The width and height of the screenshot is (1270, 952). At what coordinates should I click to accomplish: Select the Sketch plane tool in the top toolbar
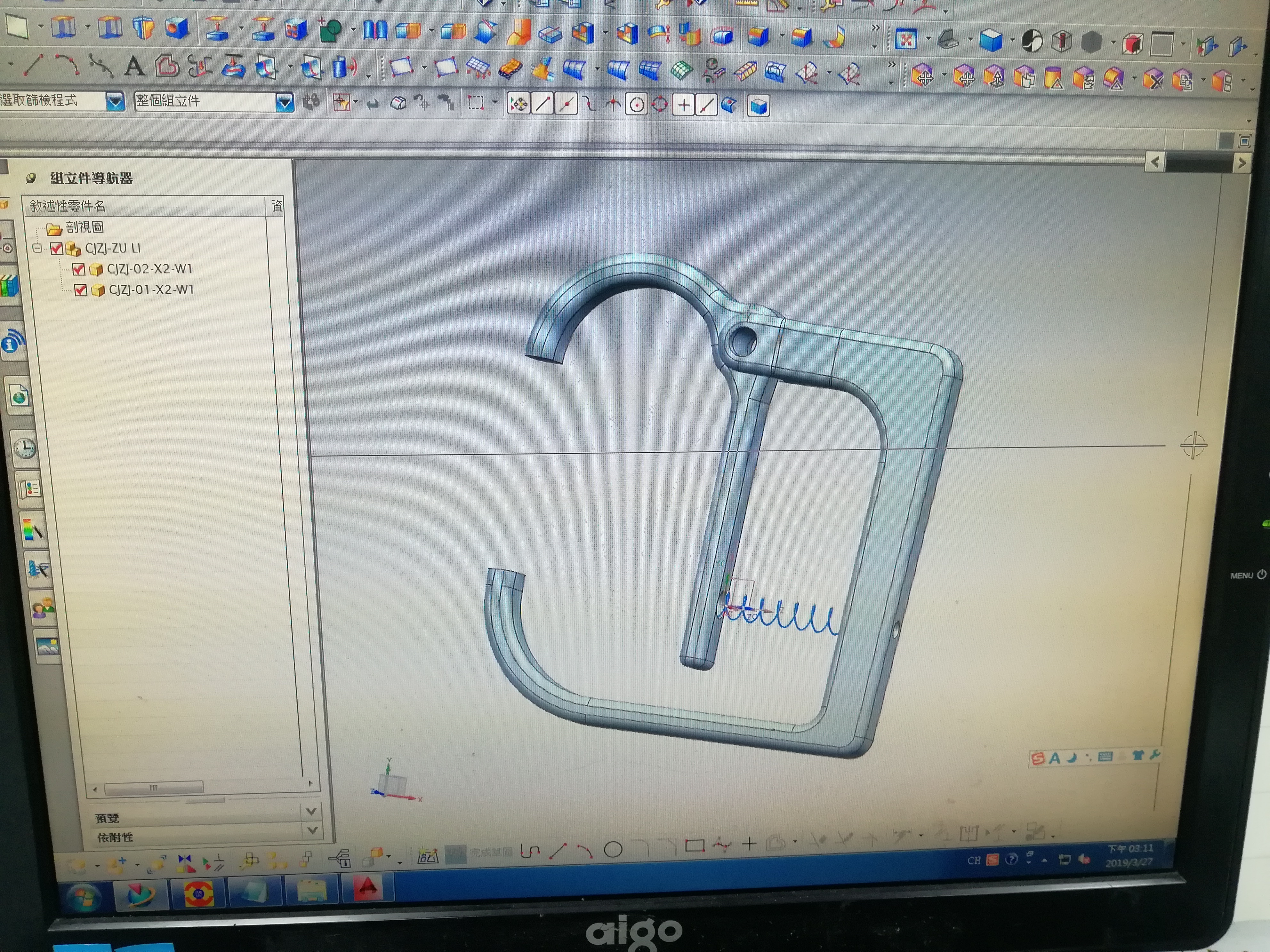[17, 27]
